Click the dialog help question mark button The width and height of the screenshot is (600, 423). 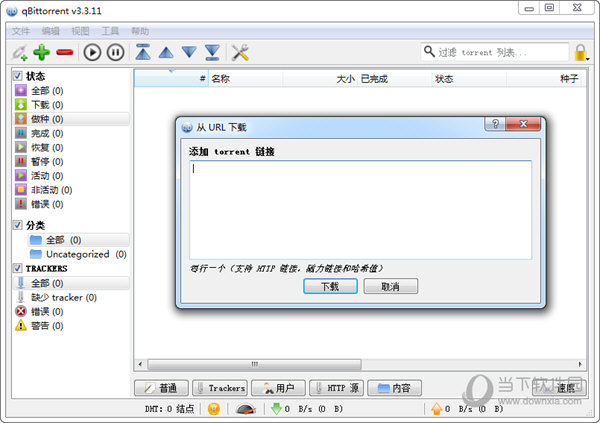point(495,124)
